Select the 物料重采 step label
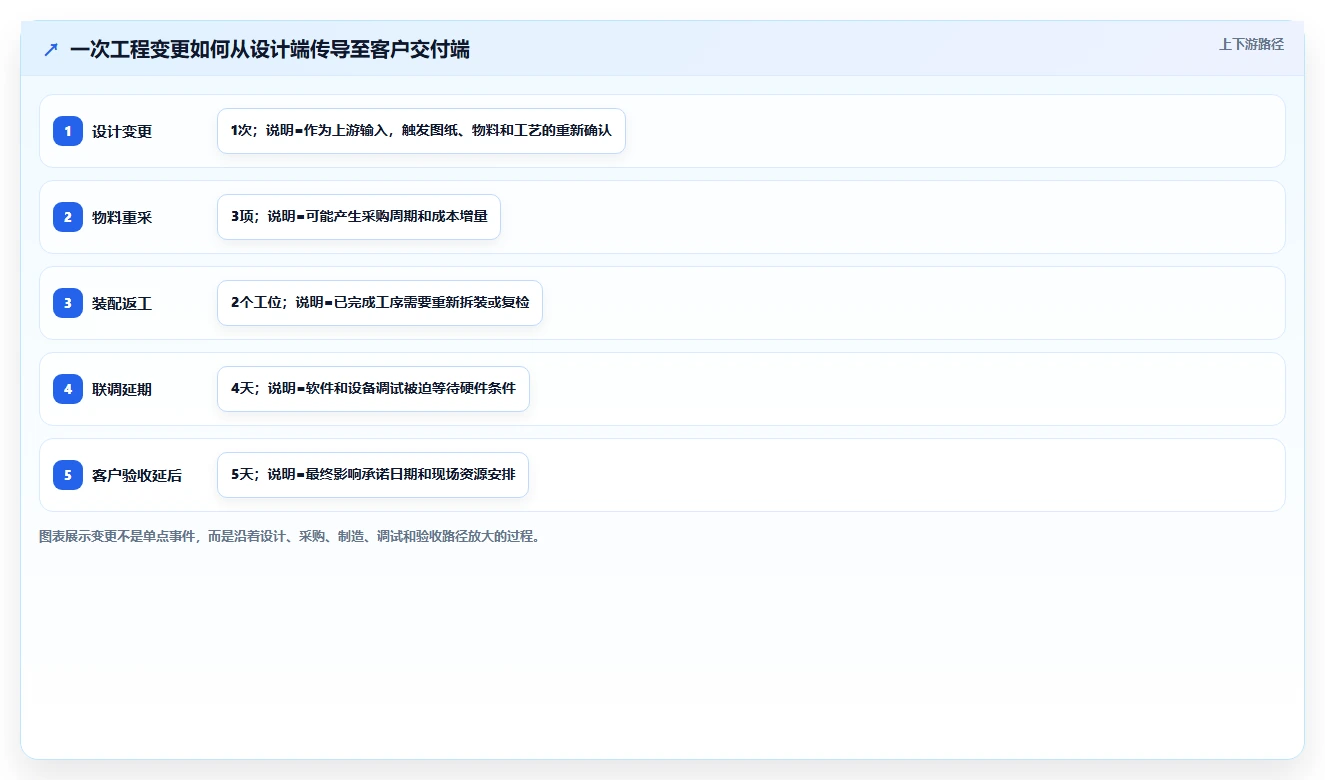The image size is (1325, 780). (x=122, y=218)
